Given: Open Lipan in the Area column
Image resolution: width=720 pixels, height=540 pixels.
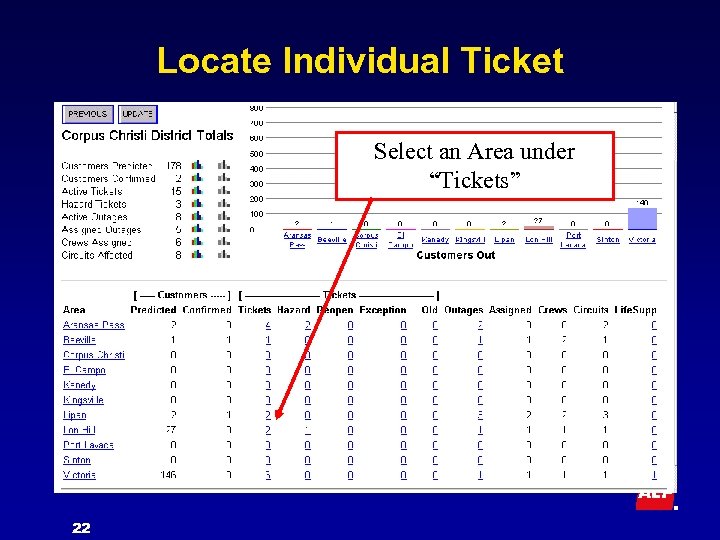Looking at the screenshot, I should 74,415.
